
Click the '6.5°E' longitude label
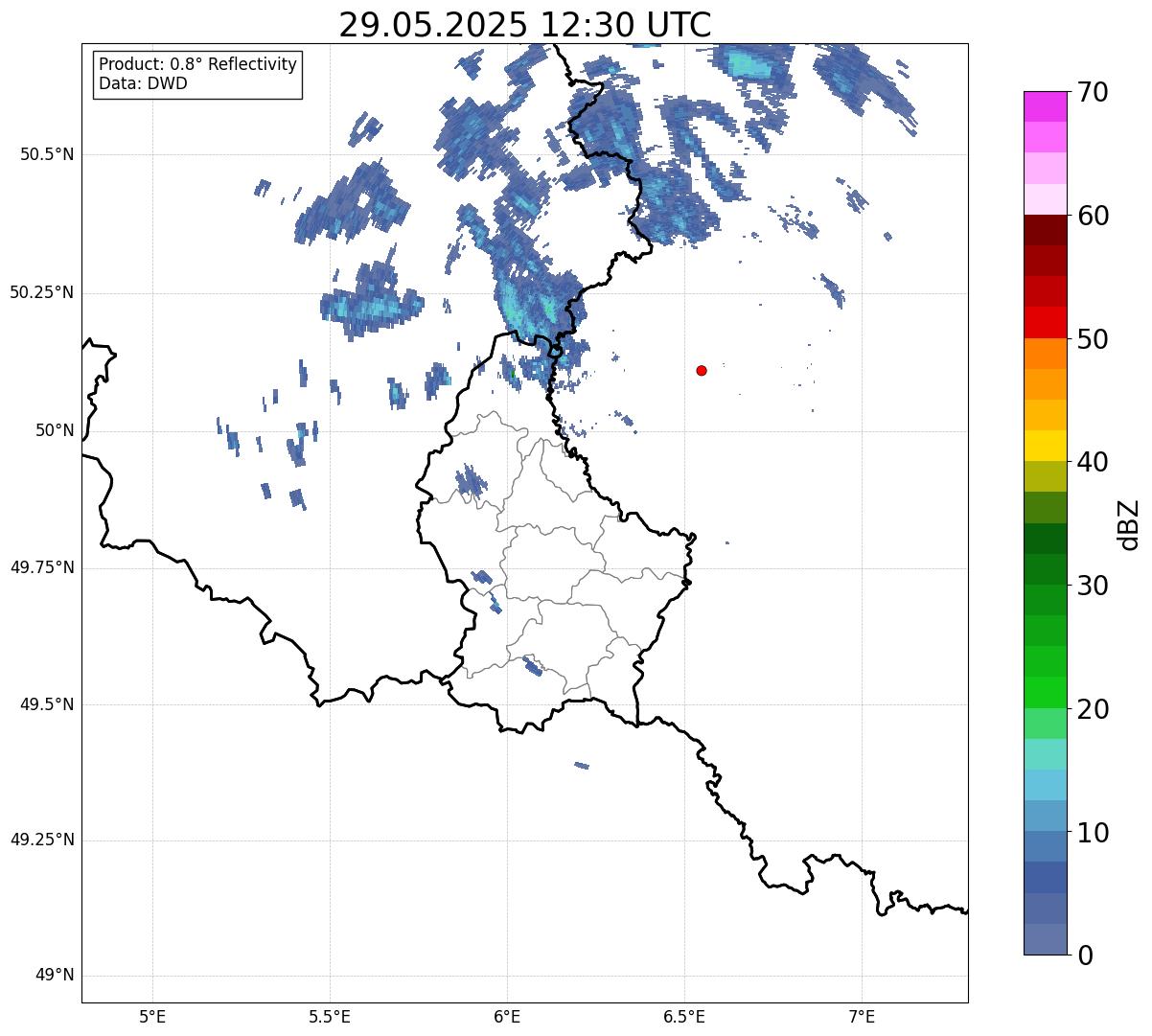684,1016
